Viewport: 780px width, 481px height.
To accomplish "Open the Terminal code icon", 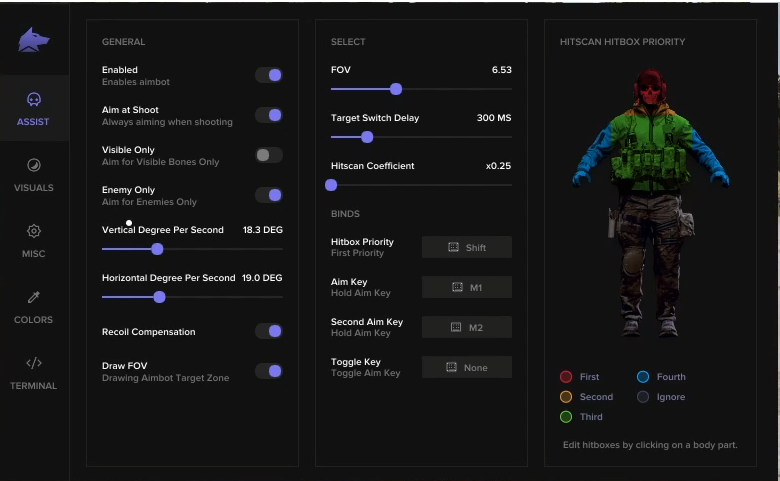I will 34,363.
